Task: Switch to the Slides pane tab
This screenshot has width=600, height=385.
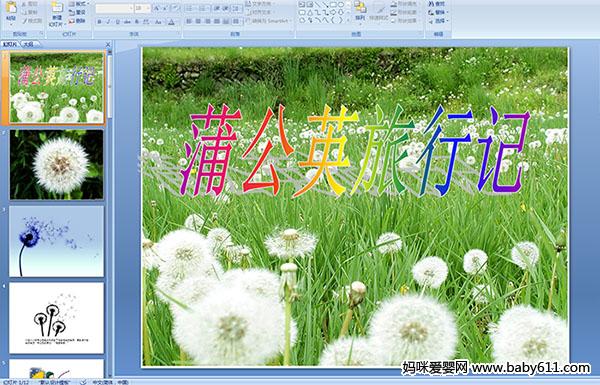Action: pos(10,44)
